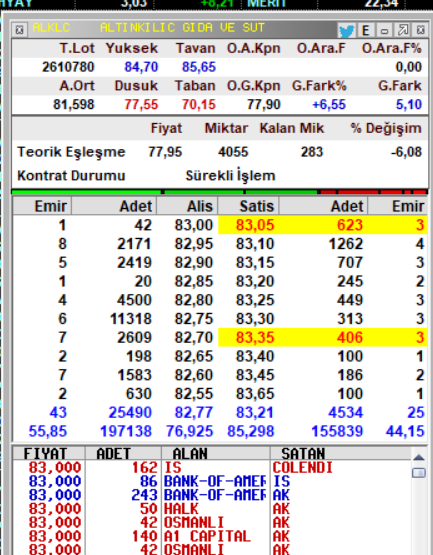Click ask quantity 1262

click(x=346, y=244)
